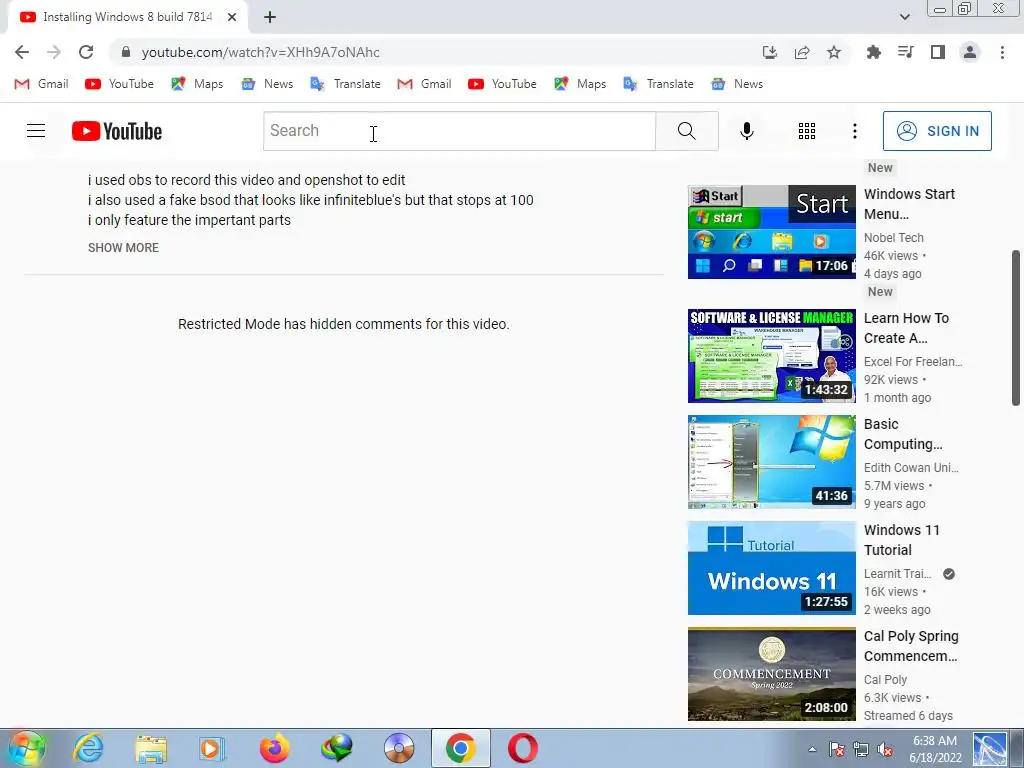
Task: Click 'Learn How To Create A…' title
Action: (x=906, y=328)
